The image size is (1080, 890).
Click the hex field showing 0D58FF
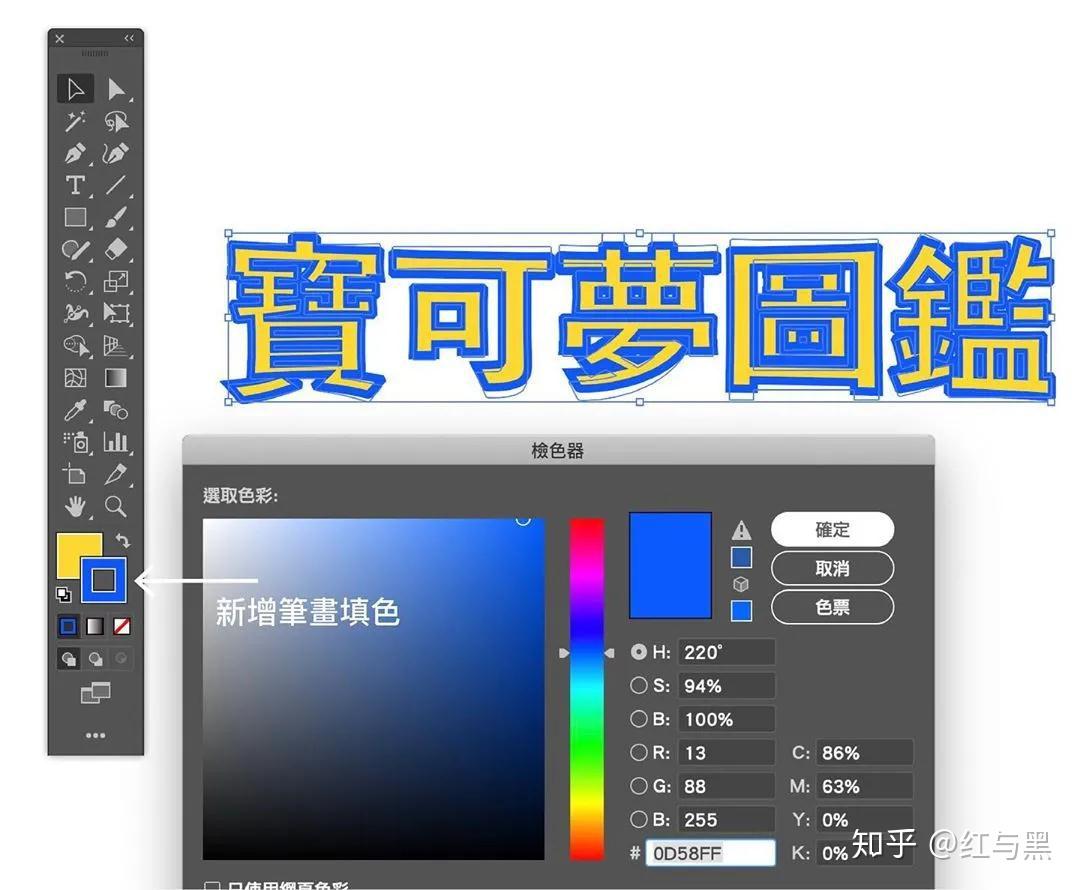(x=710, y=853)
